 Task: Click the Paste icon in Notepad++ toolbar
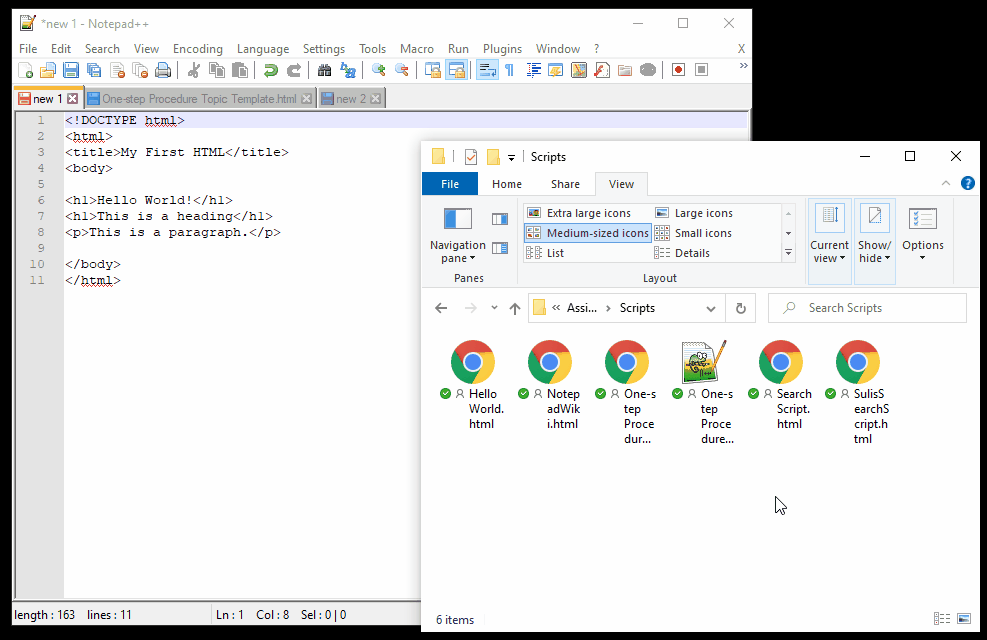tap(240, 70)
